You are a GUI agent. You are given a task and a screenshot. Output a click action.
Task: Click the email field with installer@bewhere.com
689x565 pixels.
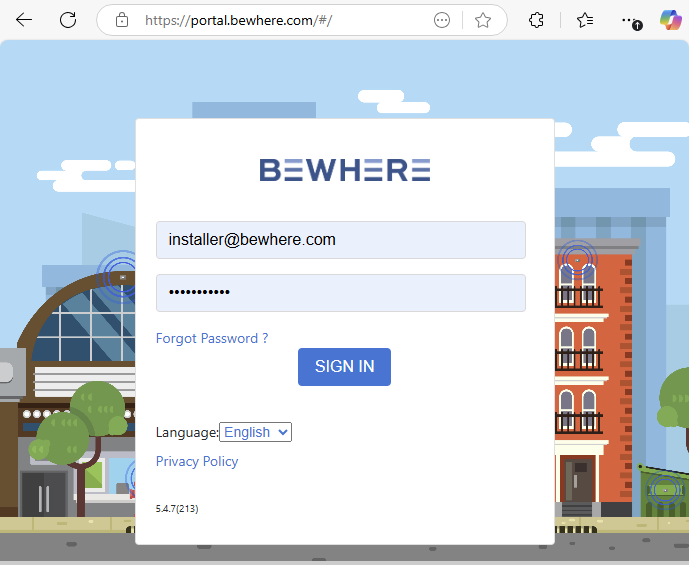[341, 240]
